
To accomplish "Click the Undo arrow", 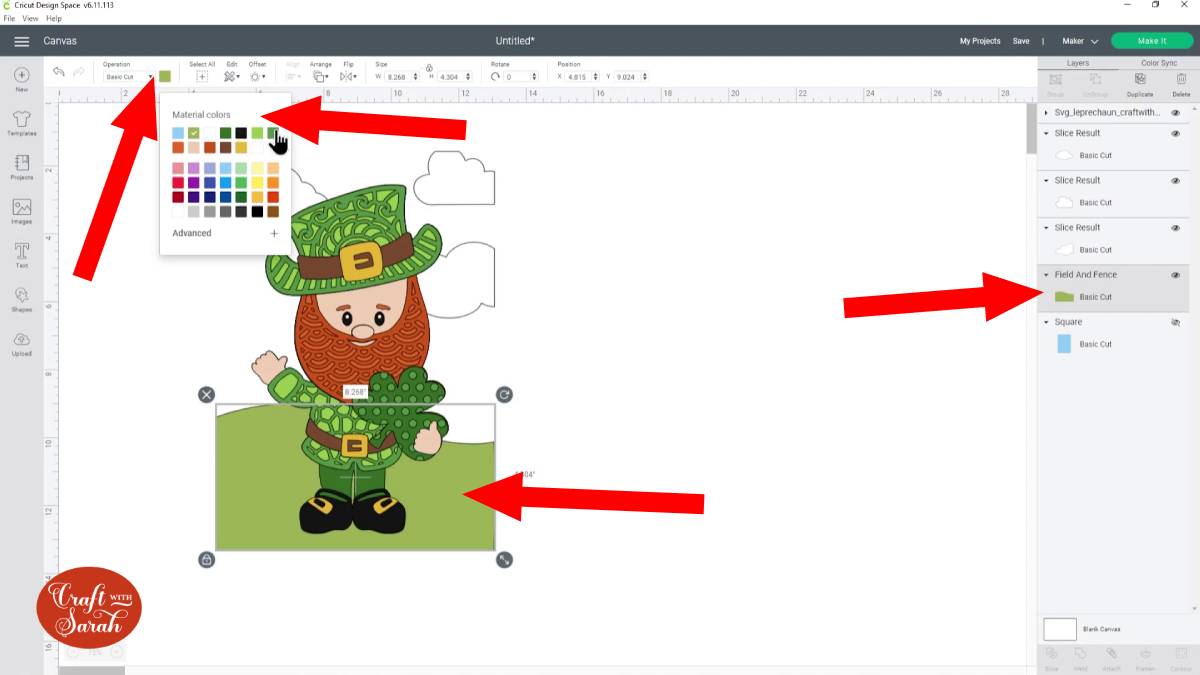I will 58,72.
